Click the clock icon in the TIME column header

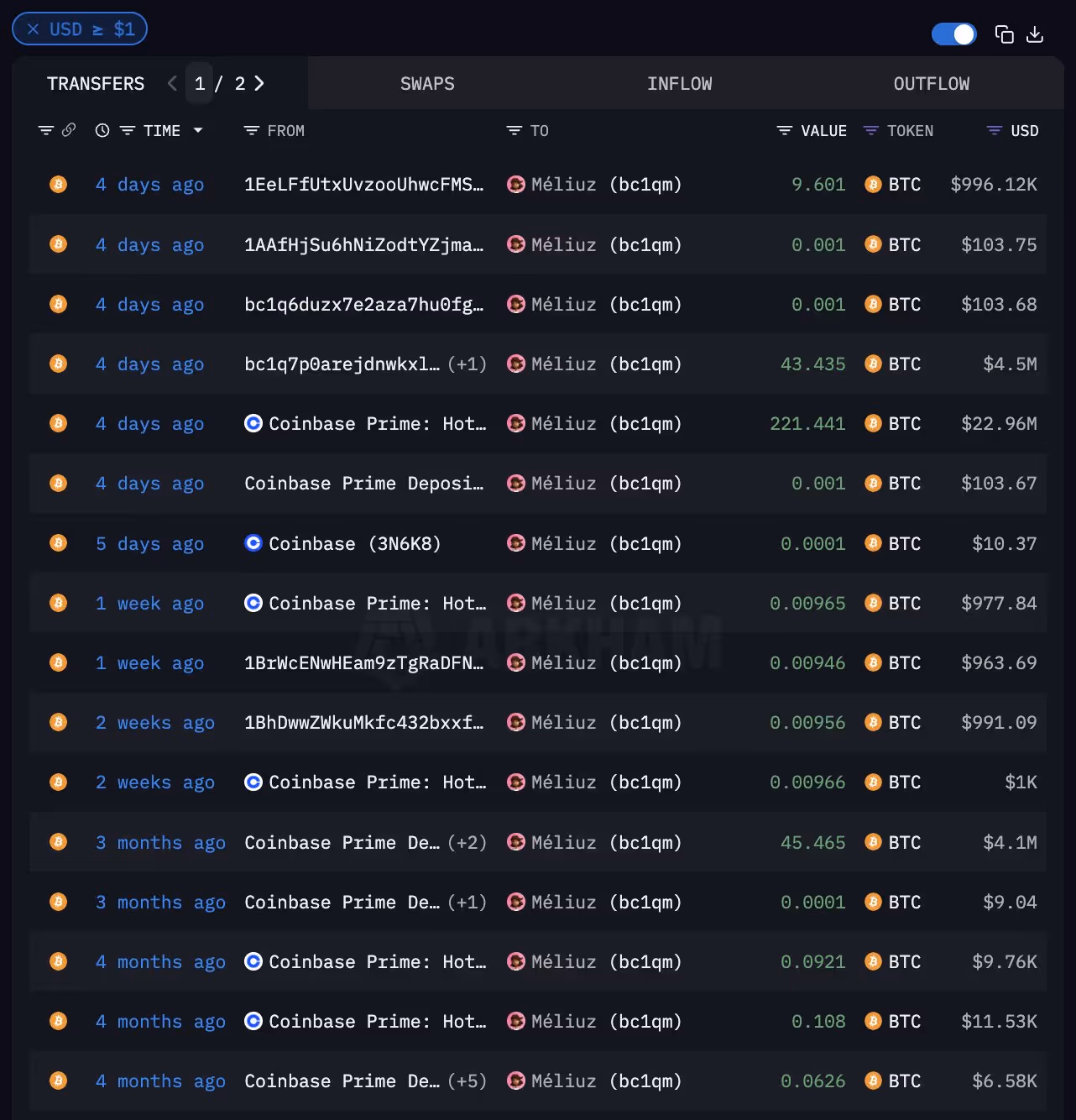click(102, 130)
